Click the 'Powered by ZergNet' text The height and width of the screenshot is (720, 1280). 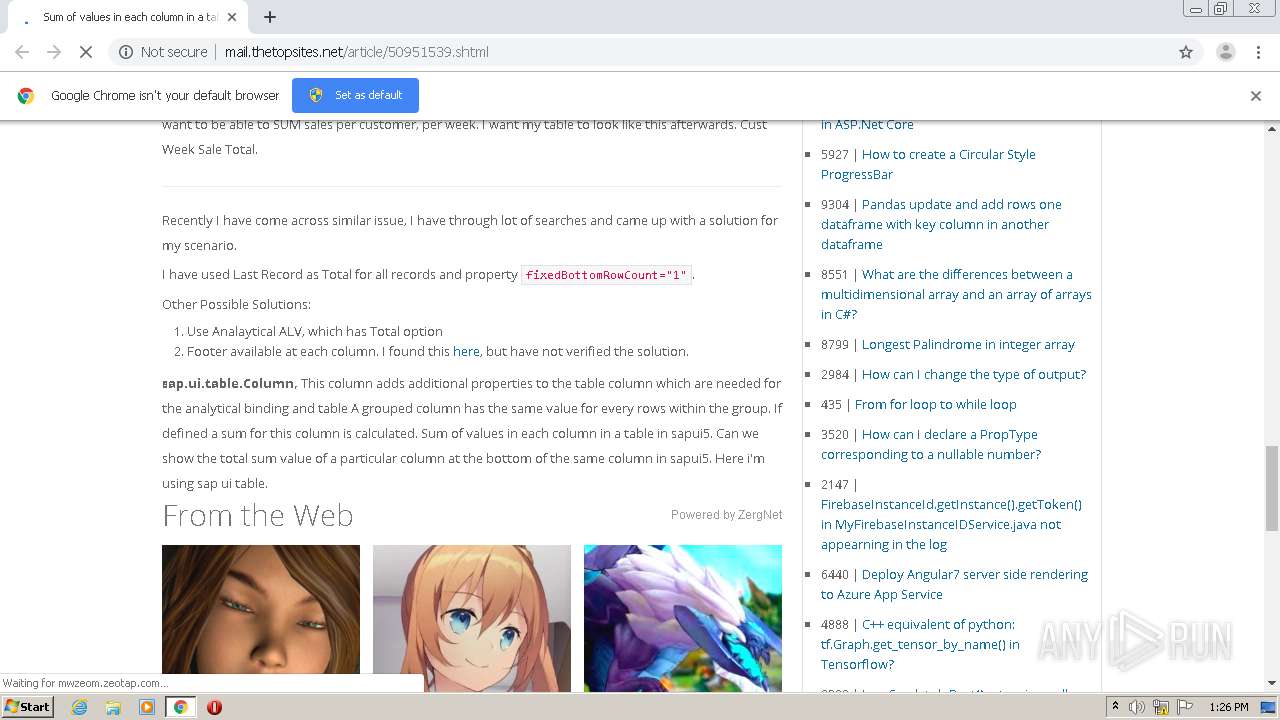726,515
